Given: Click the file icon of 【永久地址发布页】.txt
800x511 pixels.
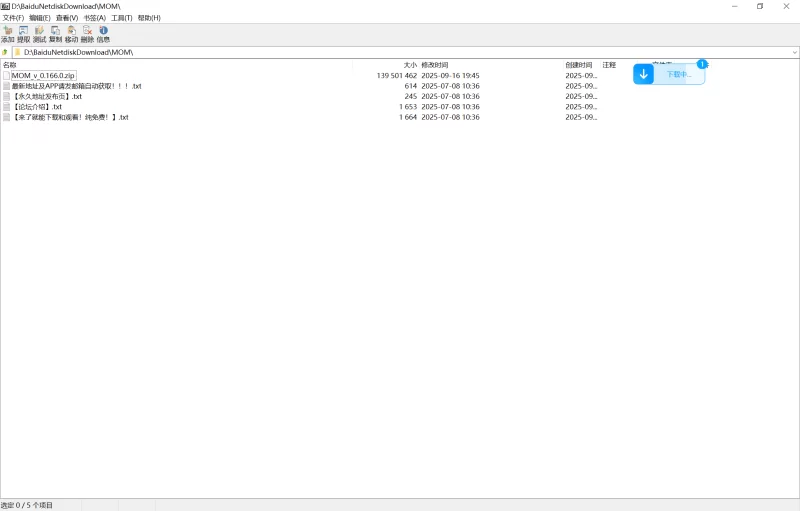Looking at the screenshot, I should (7, 96).
